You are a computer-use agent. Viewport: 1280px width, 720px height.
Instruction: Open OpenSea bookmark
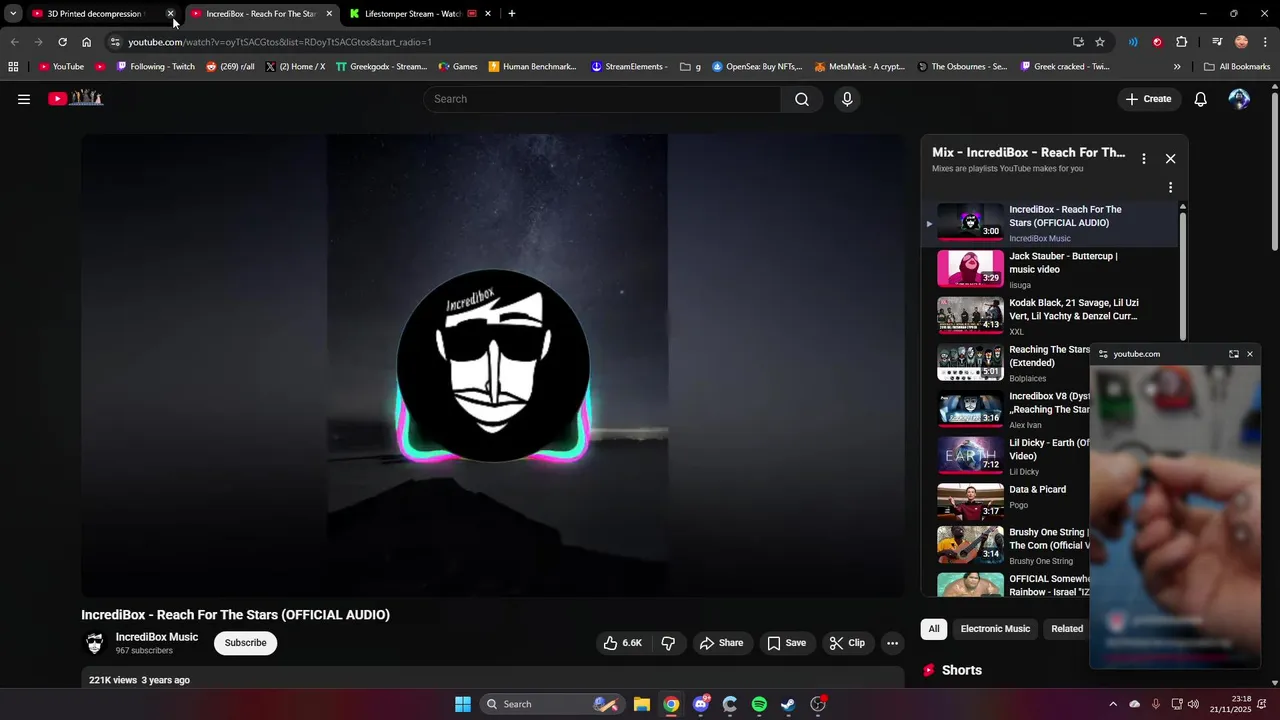tap(757, 67)
